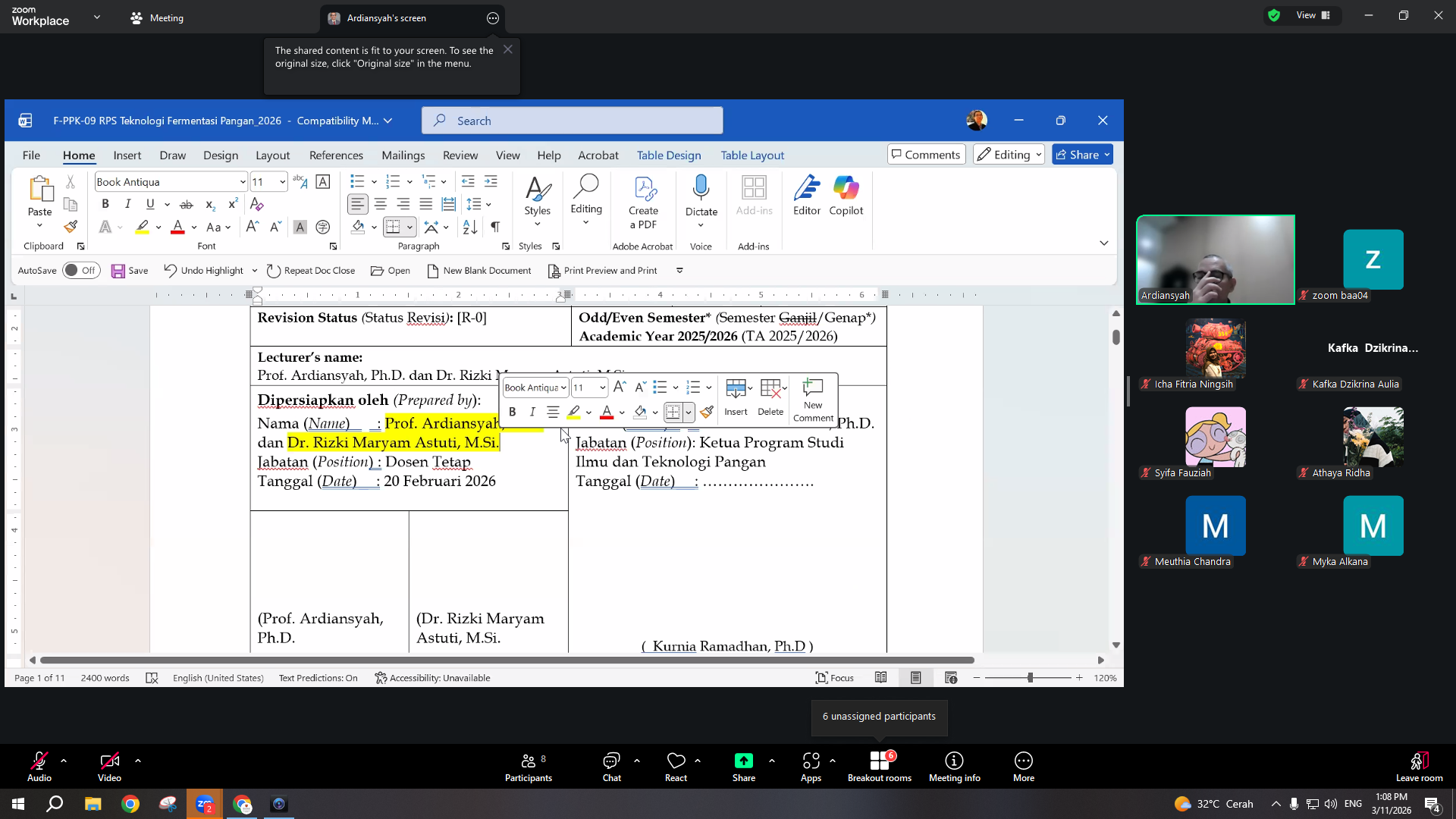Viewport: 1456px width, 819px height.
Task: Click Save in the Quick Access Toolbar
Action: (130, 271)
